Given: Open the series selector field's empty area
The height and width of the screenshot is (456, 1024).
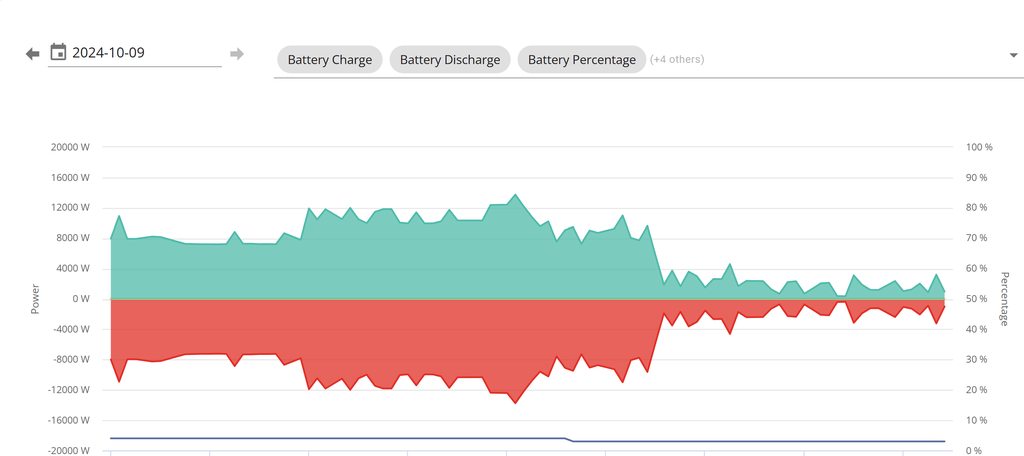Looking at the screenshot, I should pyautogui.click(x=850, y=60).
